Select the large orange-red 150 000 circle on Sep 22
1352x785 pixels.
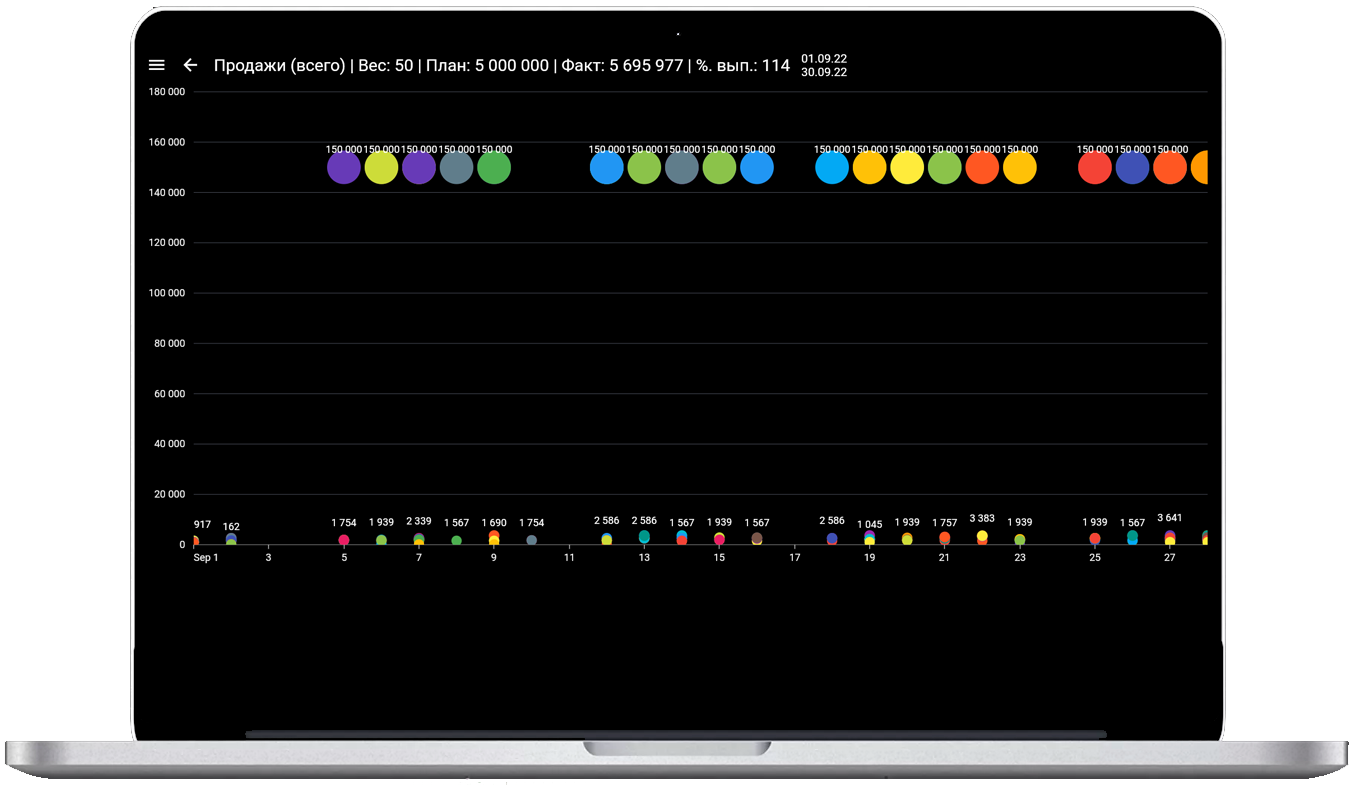(x=982, y=167)
